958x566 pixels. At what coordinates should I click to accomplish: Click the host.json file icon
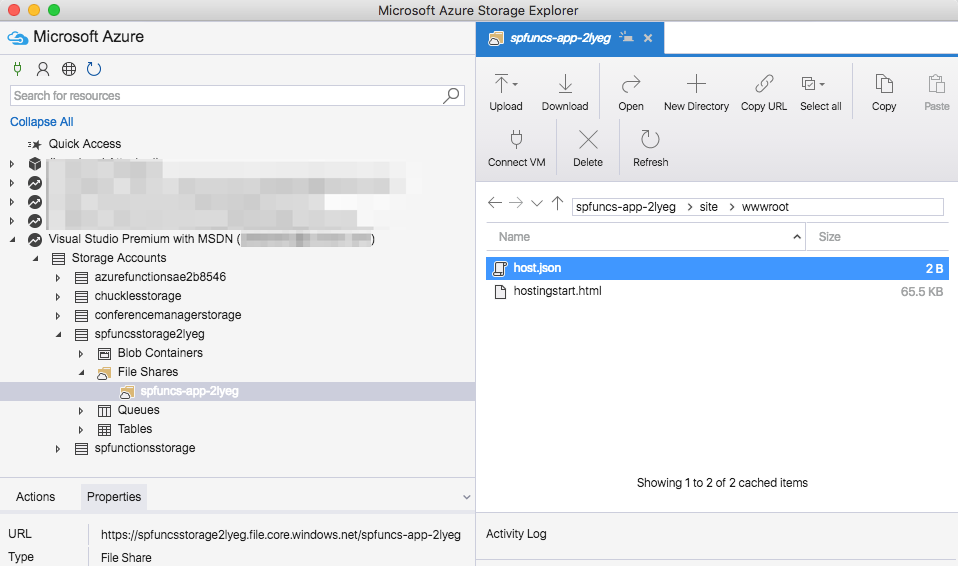500,268
